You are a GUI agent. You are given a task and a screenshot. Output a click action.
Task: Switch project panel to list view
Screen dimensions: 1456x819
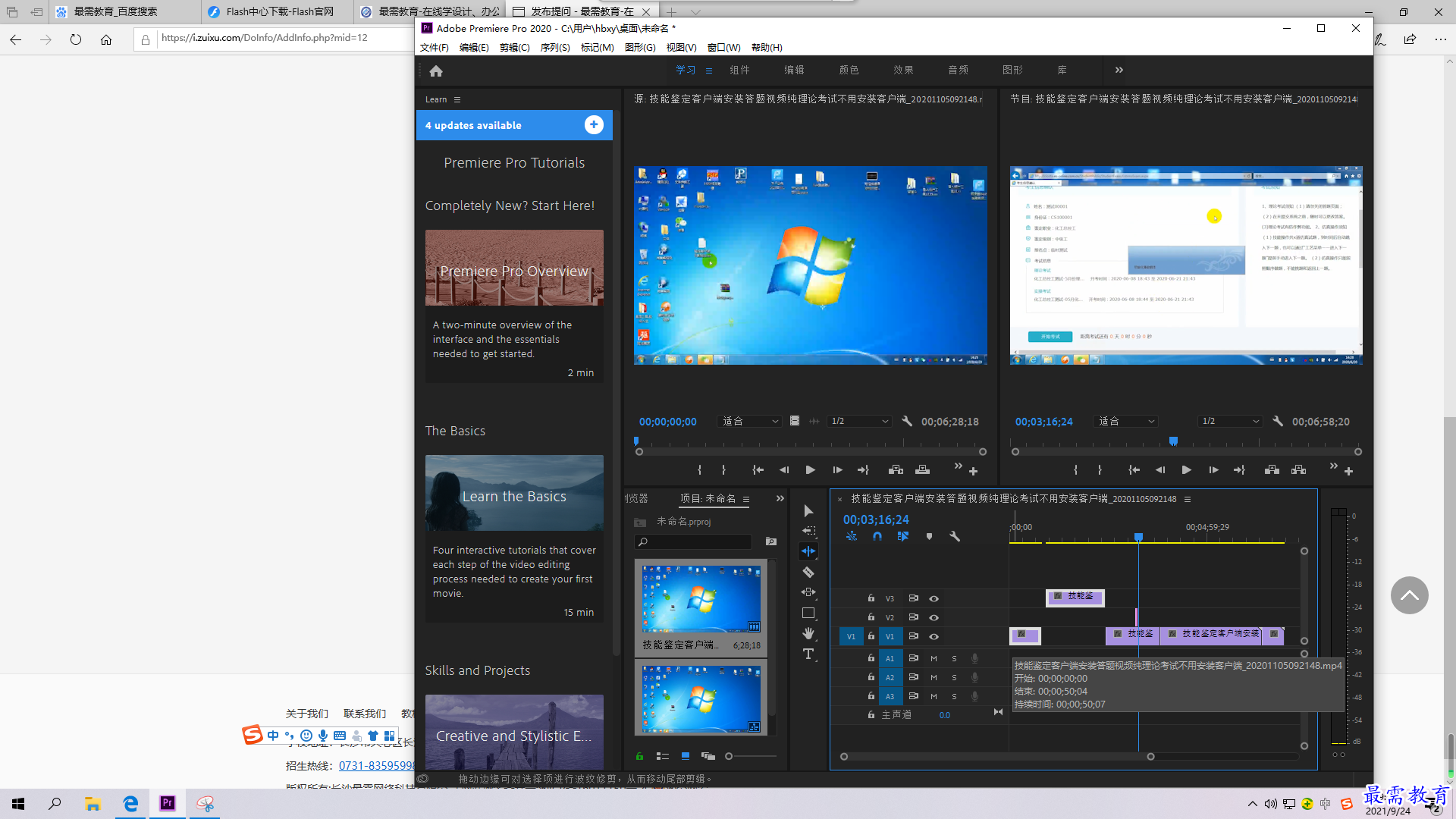(662, 756)
